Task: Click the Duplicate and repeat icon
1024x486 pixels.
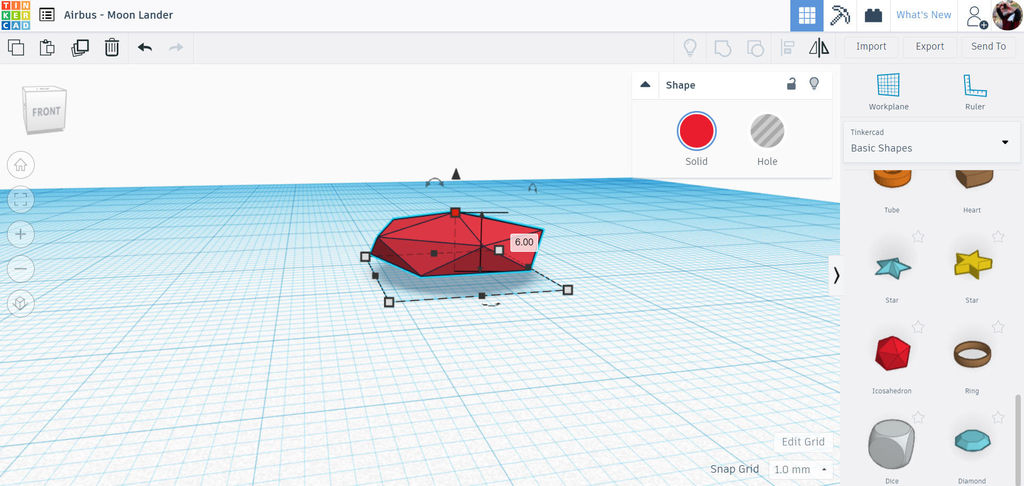Action: tap(80, 47)
